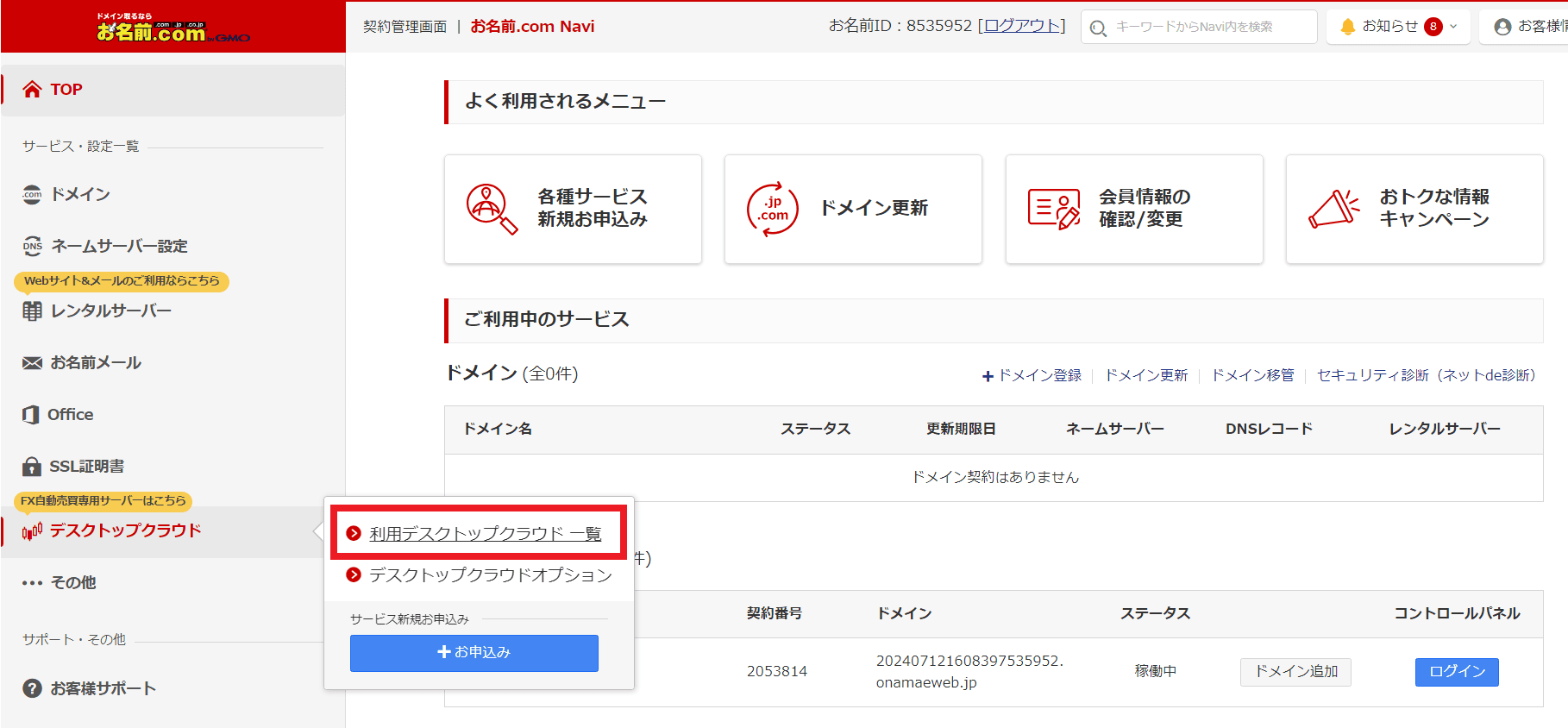This screenshot has height=728, width=1568.
Task: Click the Office icon in sidebar
Action: 31,415
